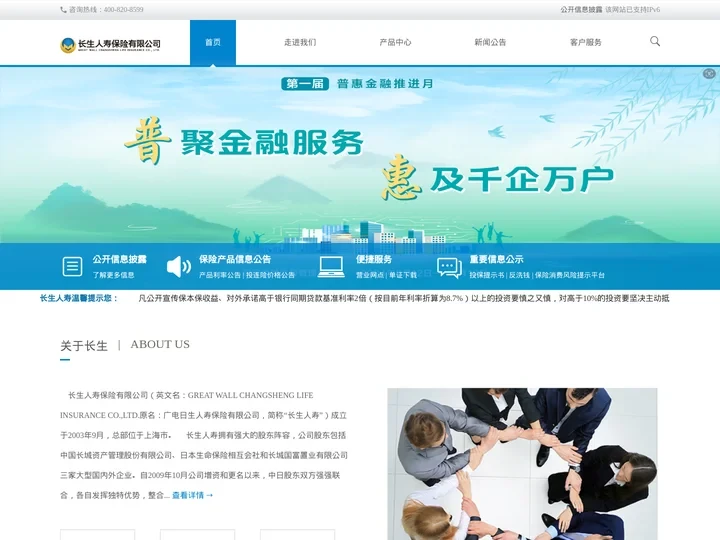Click 了解更多信息 link
The width and height of the screenshot is (720, 540).
point(113,275)
